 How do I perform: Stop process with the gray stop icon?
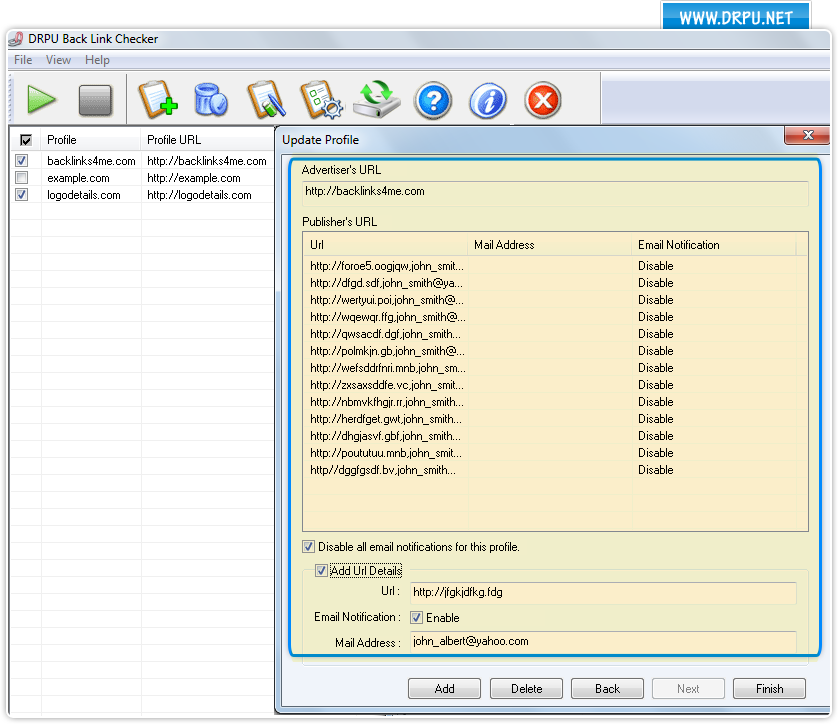[95, 100]
